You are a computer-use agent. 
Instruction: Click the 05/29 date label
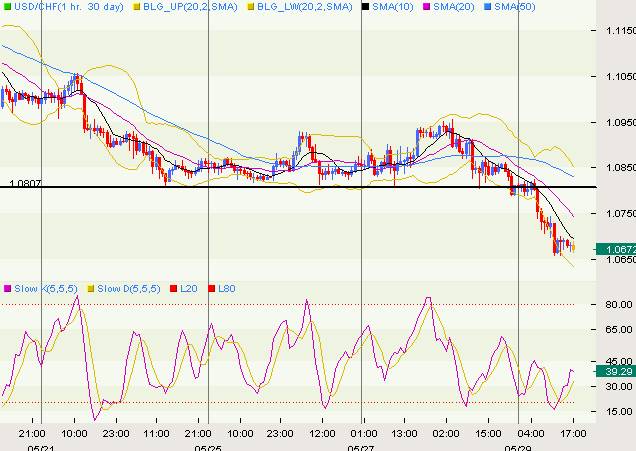tap(517, 448)
